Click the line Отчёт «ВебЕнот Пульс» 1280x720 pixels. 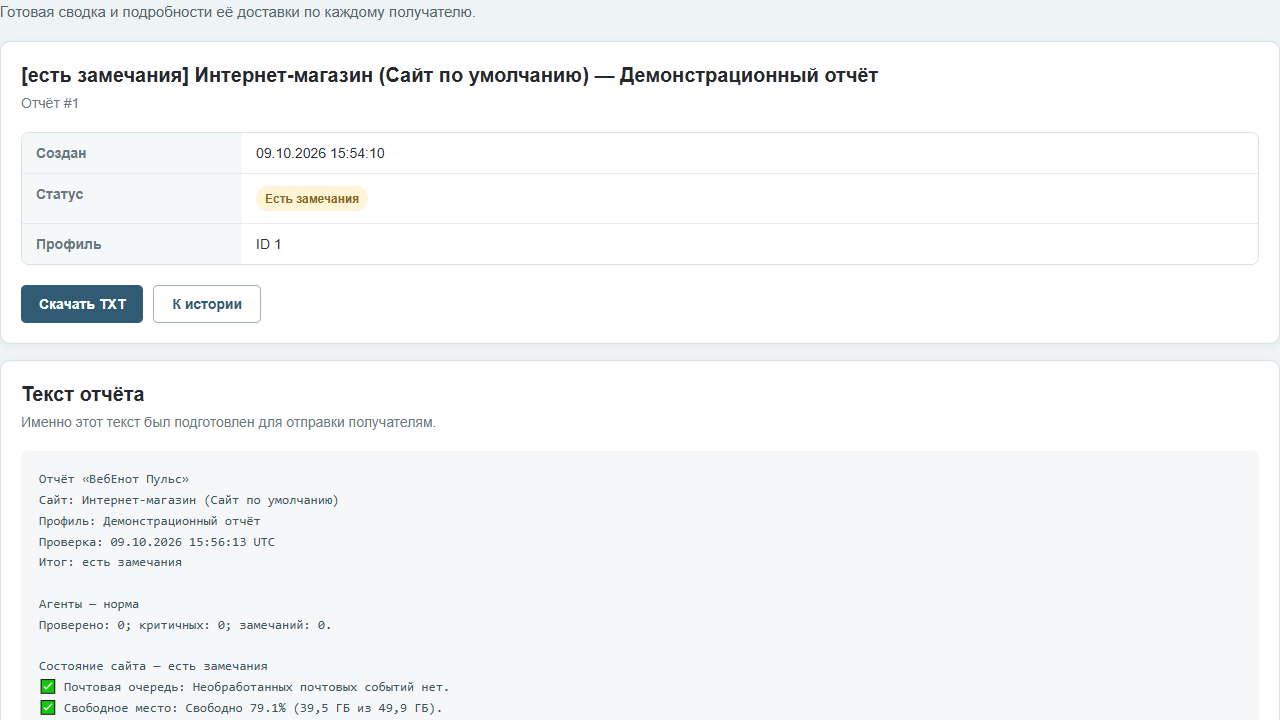114,479
